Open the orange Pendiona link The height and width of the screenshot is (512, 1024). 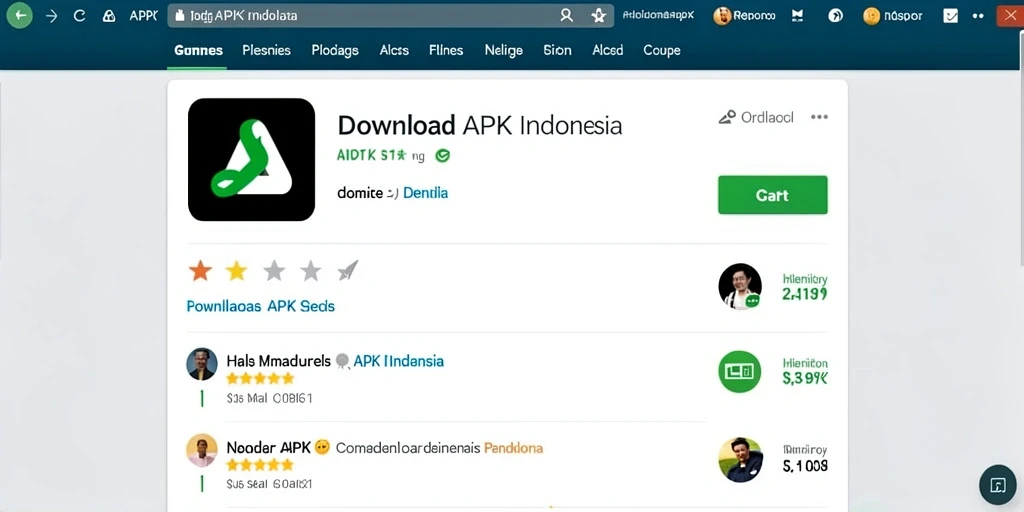point(513,448)
